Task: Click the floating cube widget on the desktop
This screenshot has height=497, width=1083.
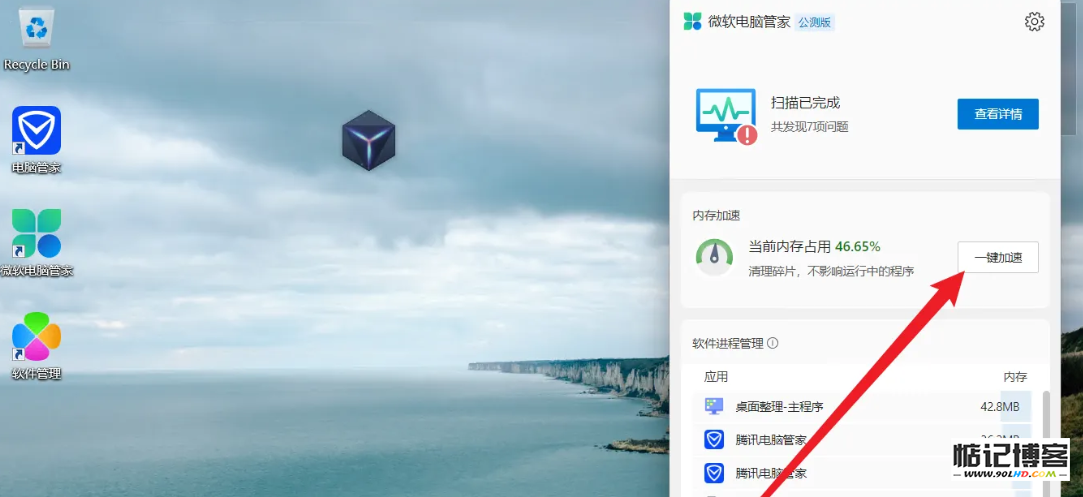Action: (369, 140)
